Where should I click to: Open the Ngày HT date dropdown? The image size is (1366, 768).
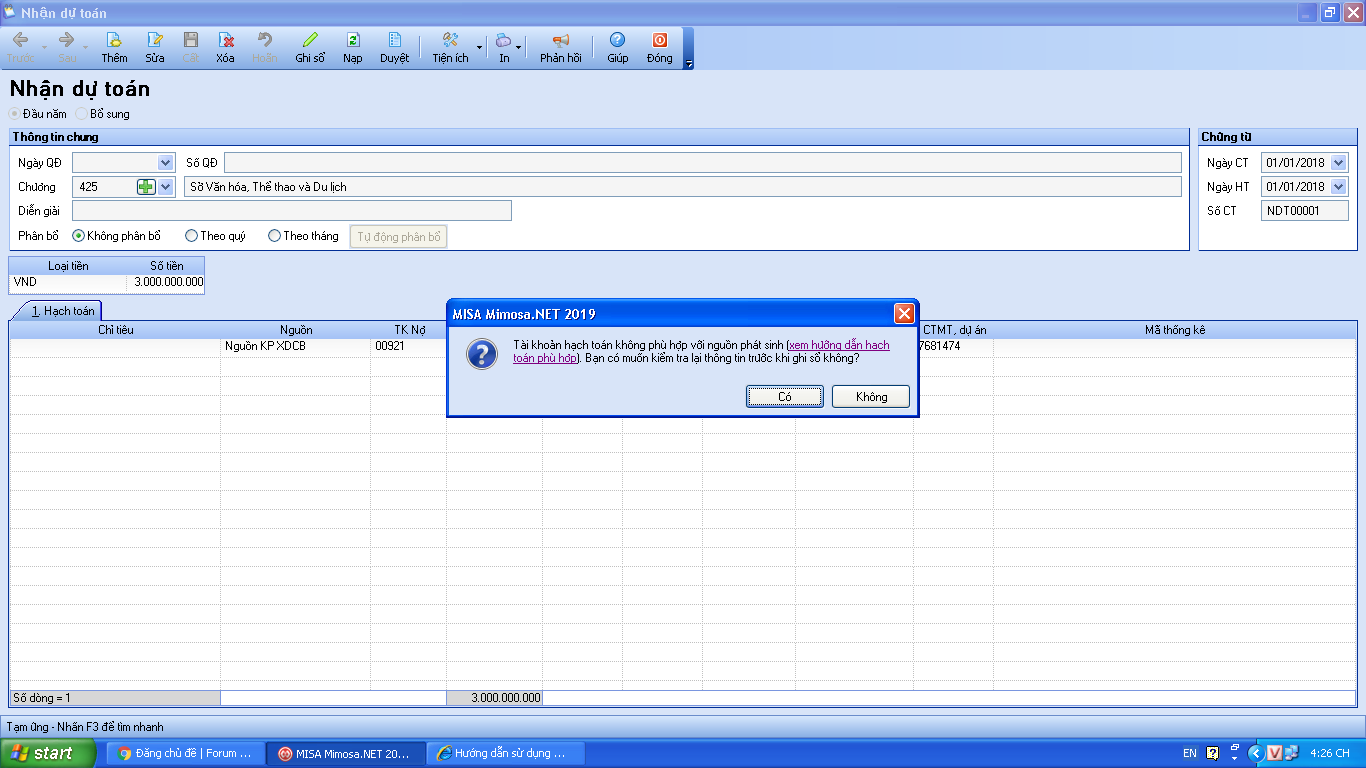point(1338,187)
